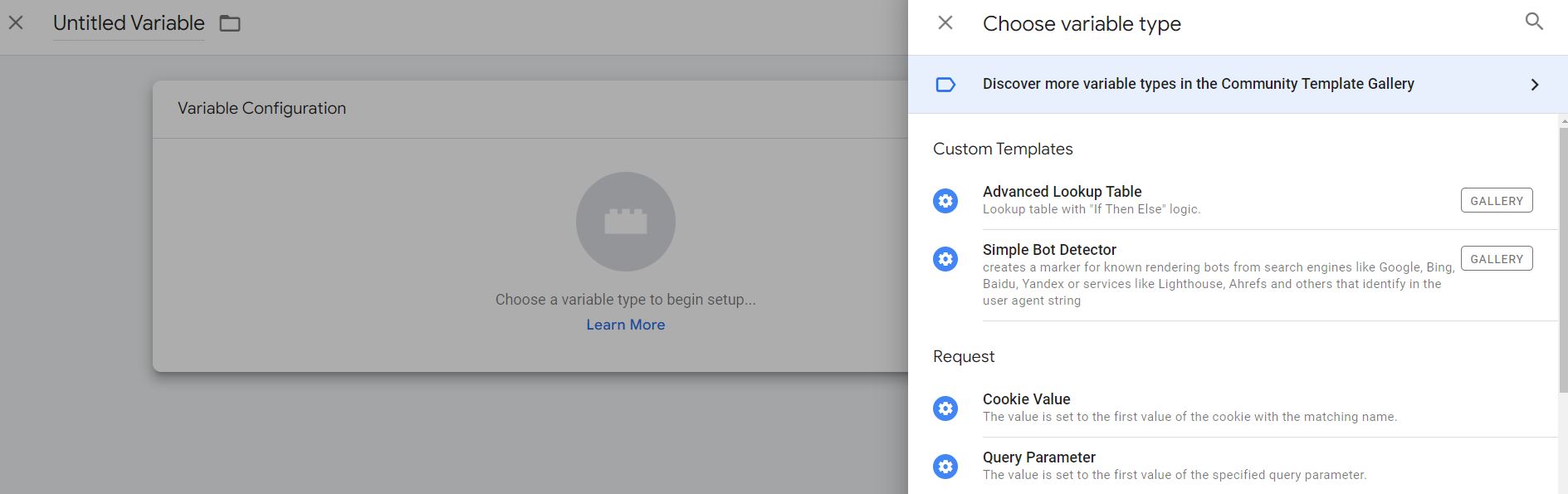Click the Cookie Value gear icon
The image size is (1568, 494).
click(x=945, y=408)
